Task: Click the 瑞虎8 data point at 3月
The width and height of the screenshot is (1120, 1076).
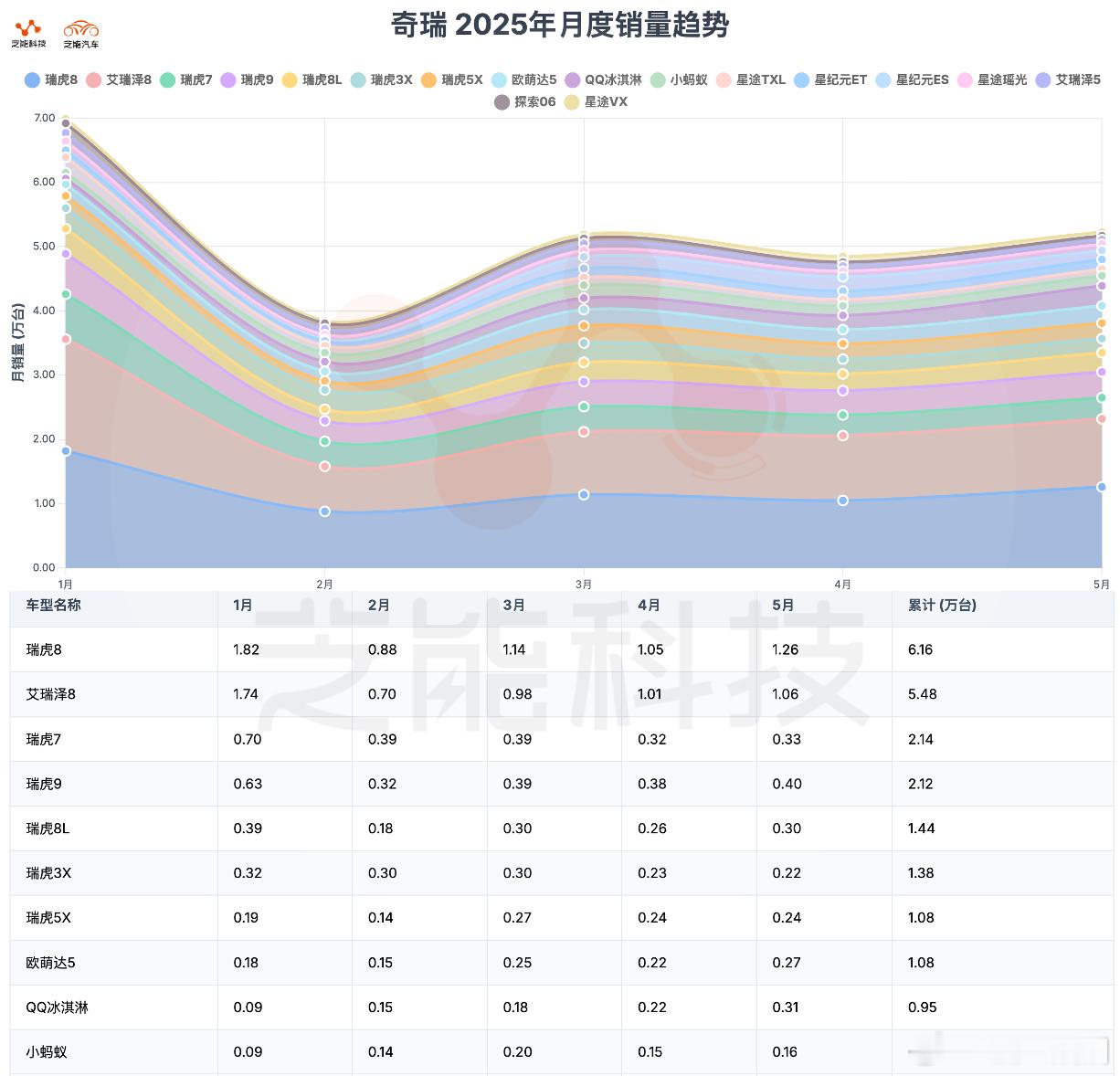Action: (584, 495)
